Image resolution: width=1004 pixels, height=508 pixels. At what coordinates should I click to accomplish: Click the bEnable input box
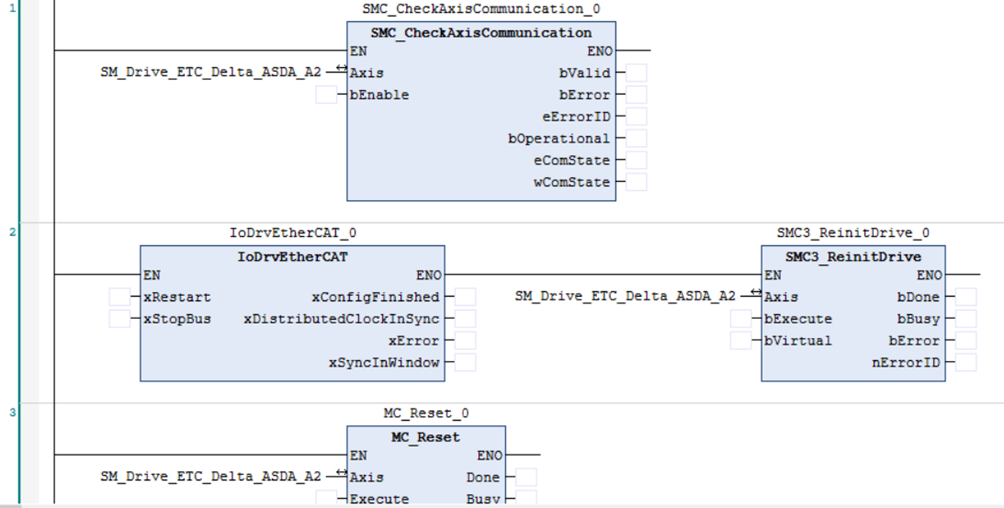click(x=326, y=95)
